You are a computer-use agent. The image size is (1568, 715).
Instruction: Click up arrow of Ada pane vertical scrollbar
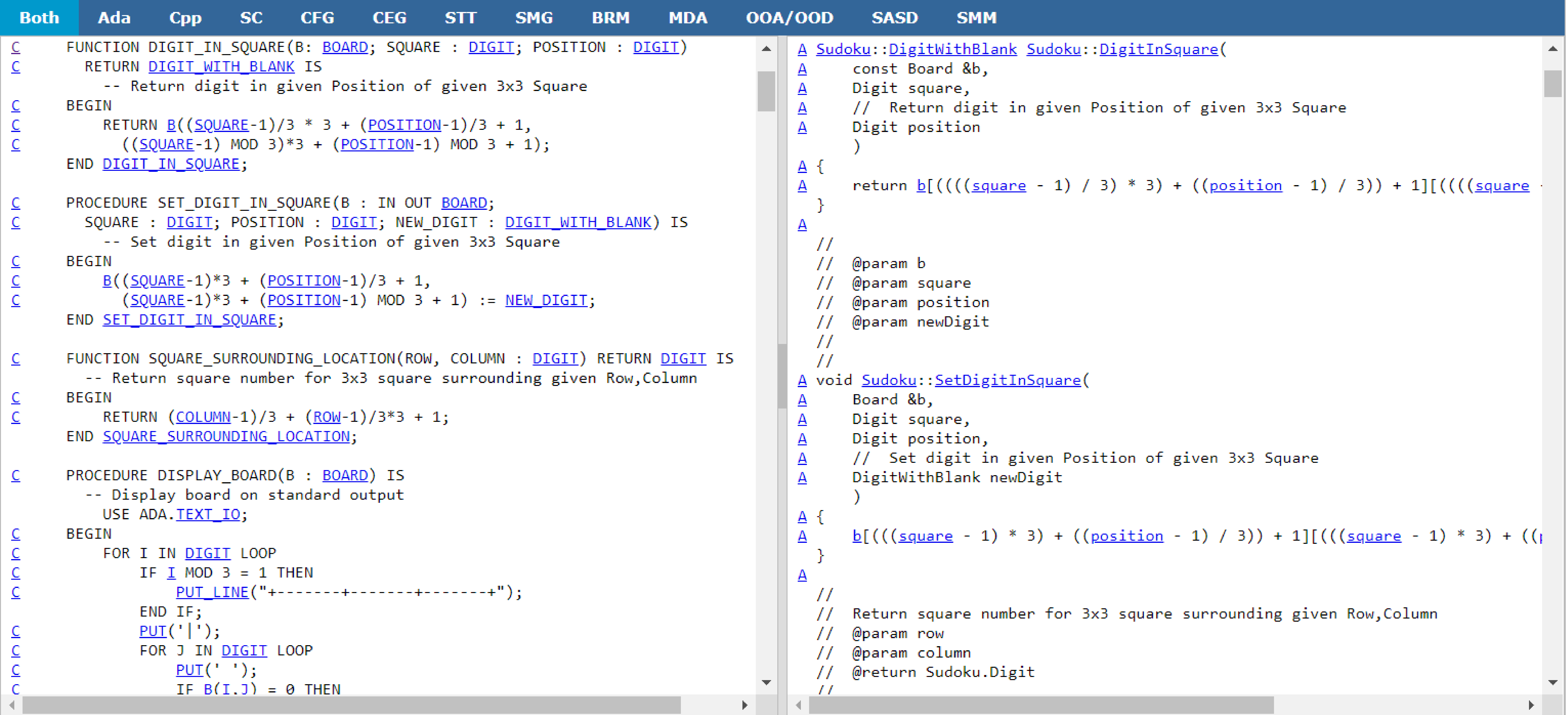[x=766, y=49]
